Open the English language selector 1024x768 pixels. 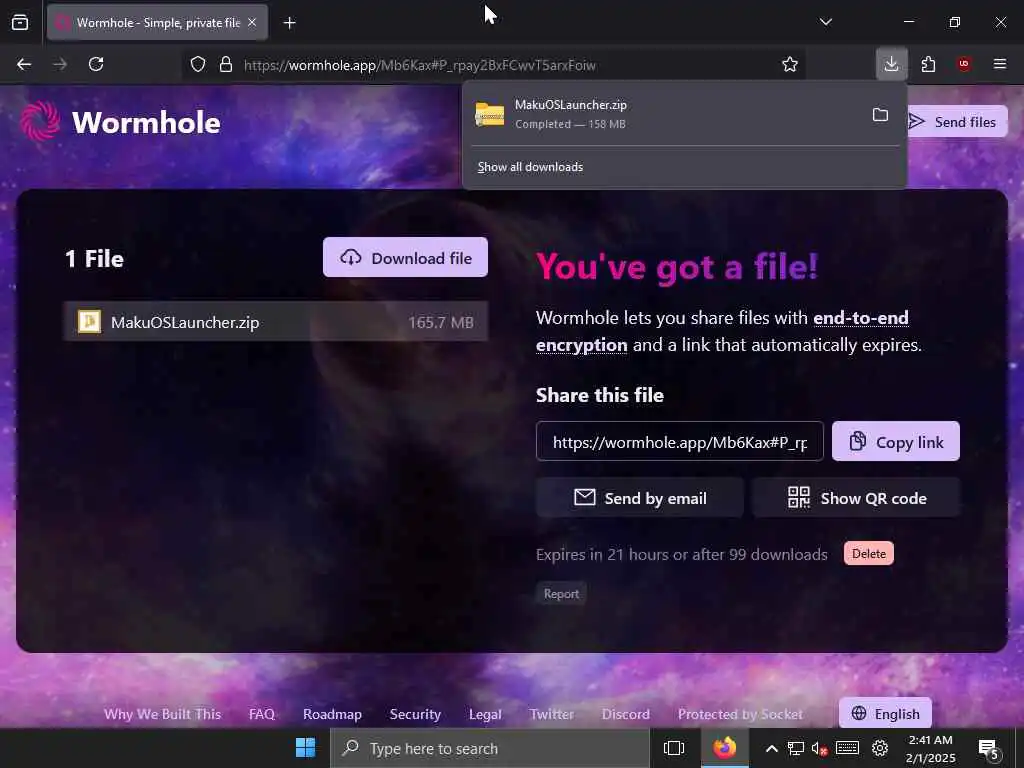point(885,713)
